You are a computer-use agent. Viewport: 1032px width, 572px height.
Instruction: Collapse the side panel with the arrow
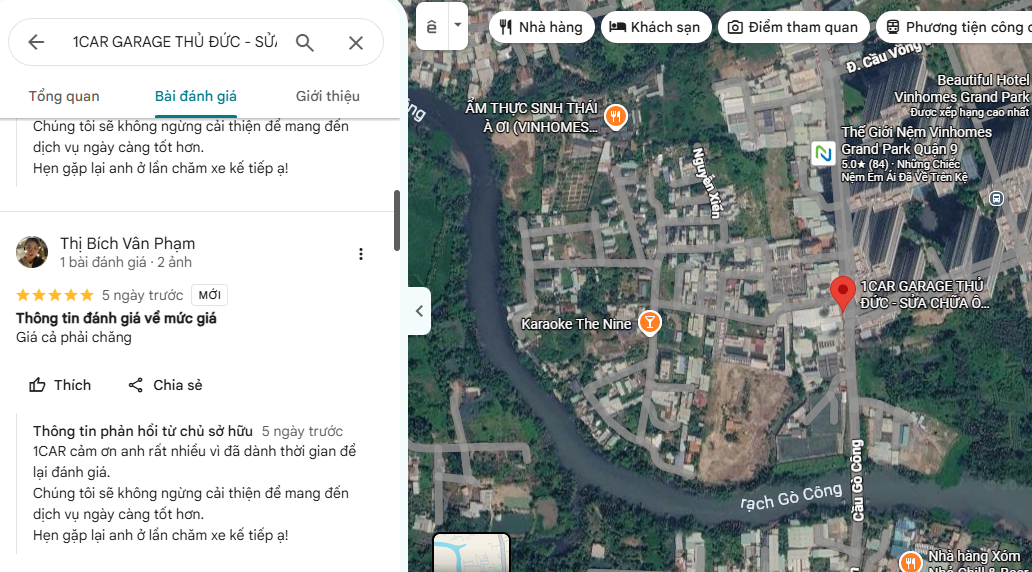419,311
